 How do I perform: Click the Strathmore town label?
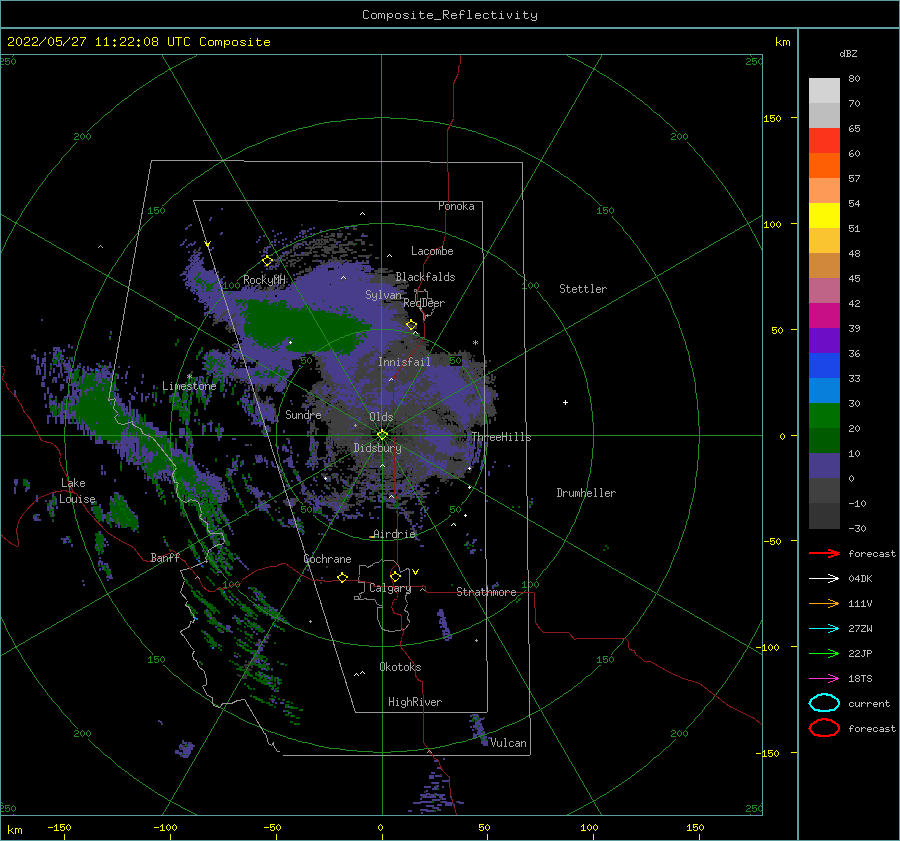(x=486, y=592)
